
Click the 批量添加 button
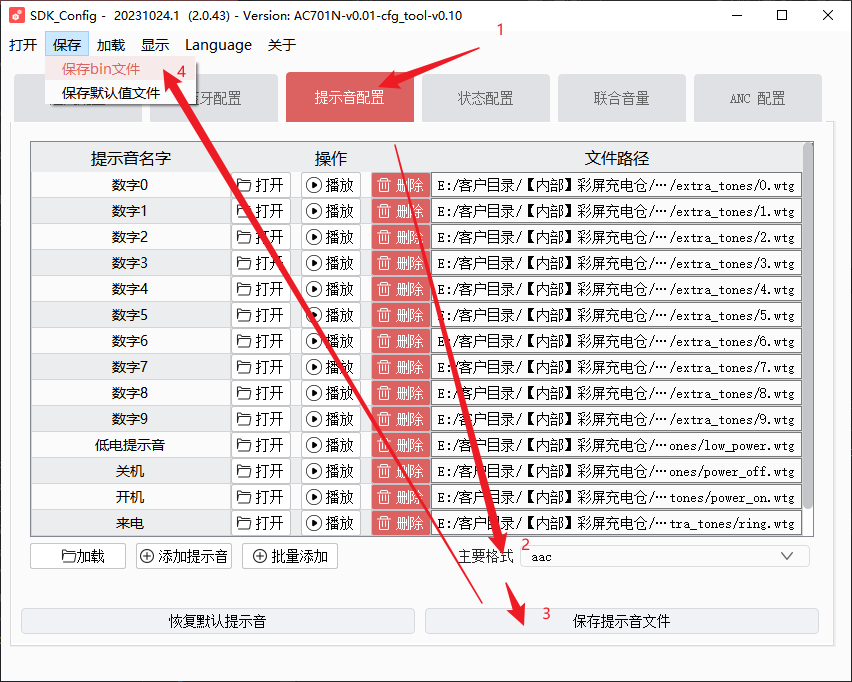pos(290,556)
